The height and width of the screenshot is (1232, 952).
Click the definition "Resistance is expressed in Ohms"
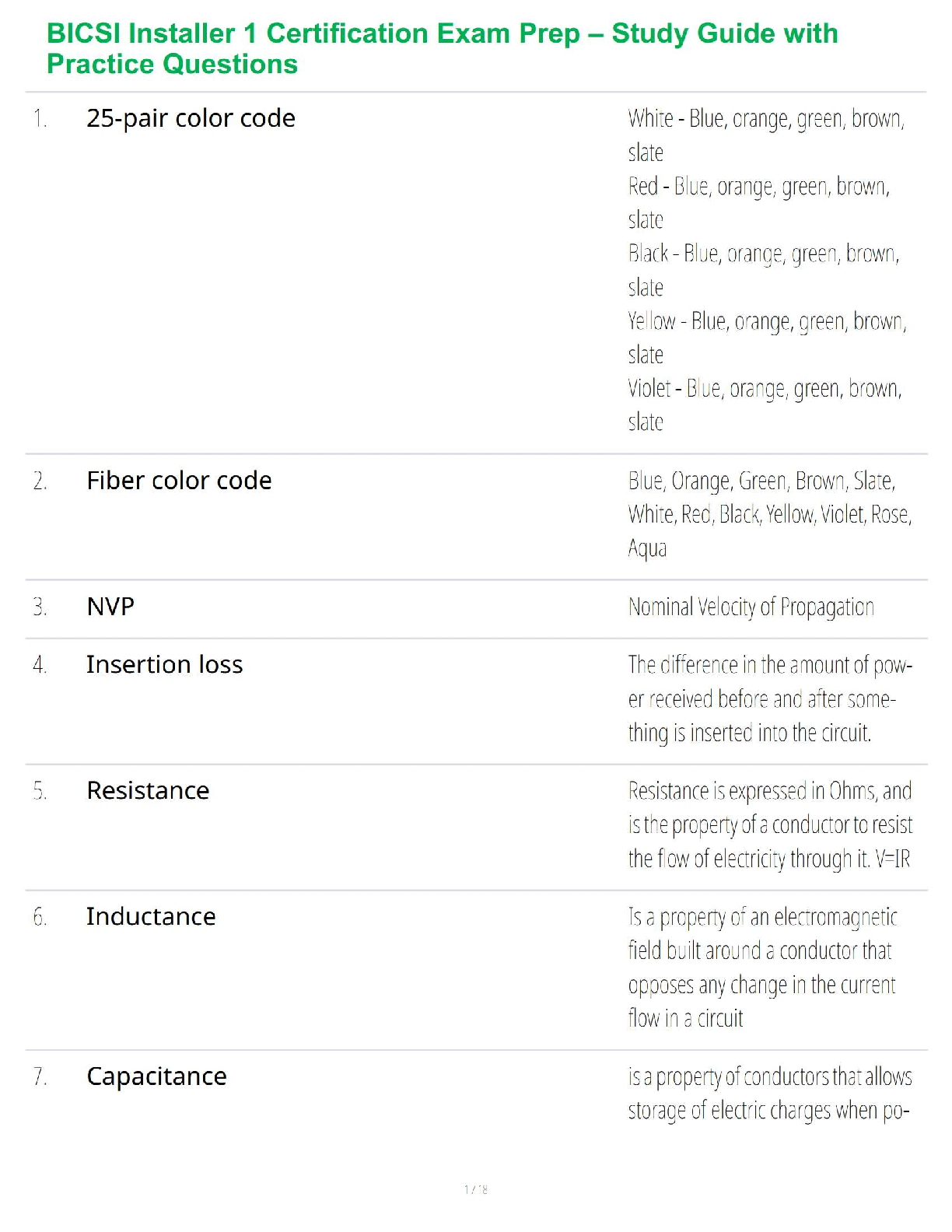(769, 824)
